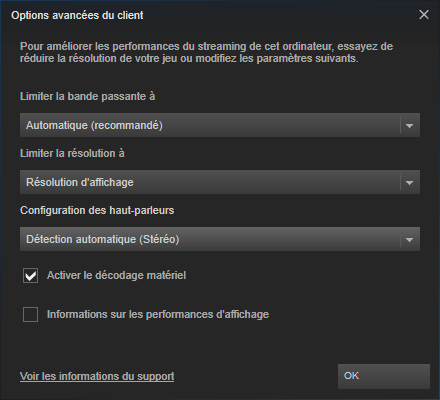Click the resolution limit down-arrow icon
Viewport: 440px width, 400px height.
click(x=409, y=183)
